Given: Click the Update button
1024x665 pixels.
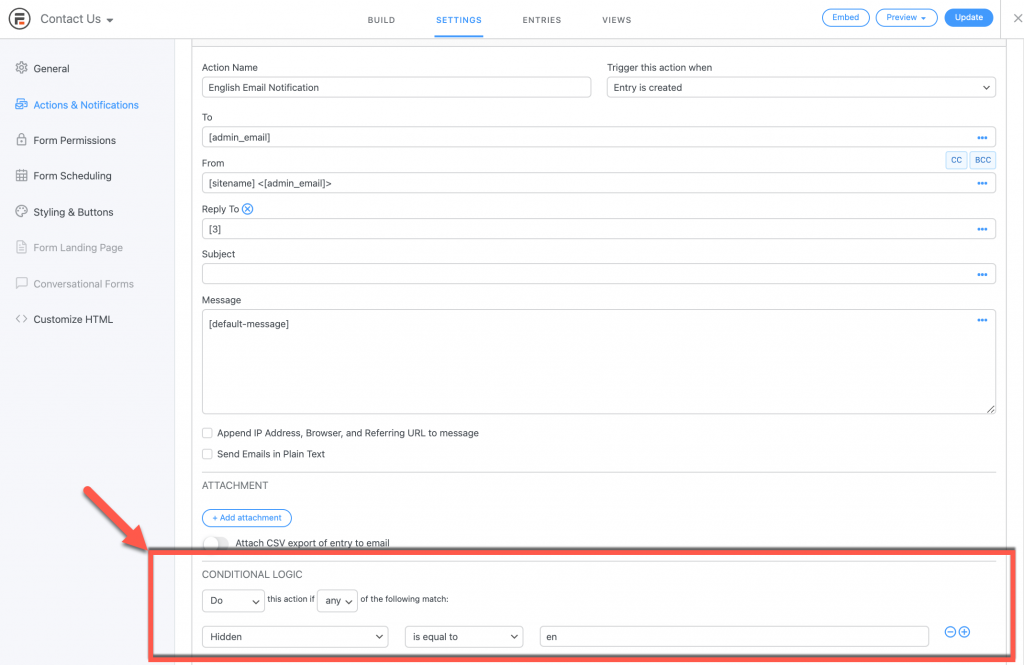Looking at the screenshot, I should coord(968,18).
